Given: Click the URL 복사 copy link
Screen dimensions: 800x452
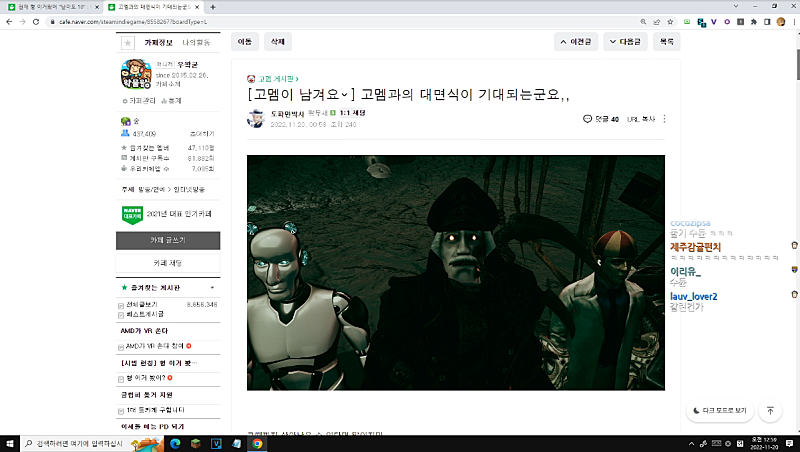Looking at the screenshot, I should (640, 119).
